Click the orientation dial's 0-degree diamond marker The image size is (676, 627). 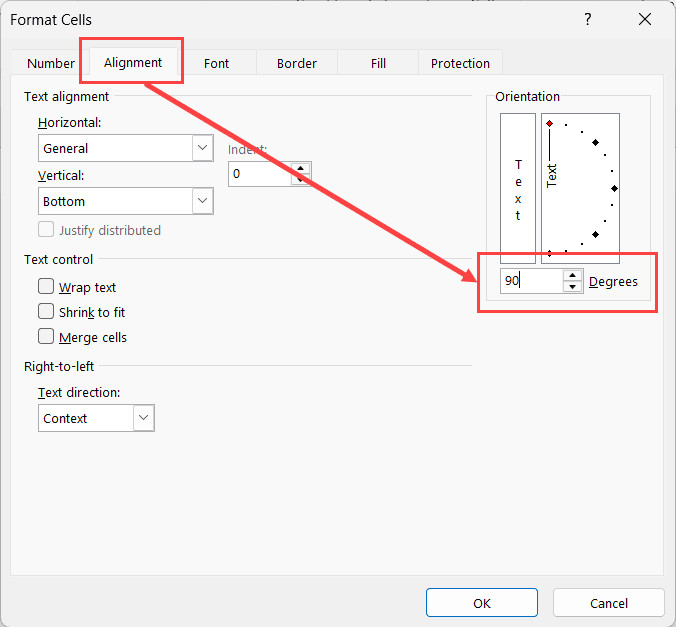tap(614, 188)
